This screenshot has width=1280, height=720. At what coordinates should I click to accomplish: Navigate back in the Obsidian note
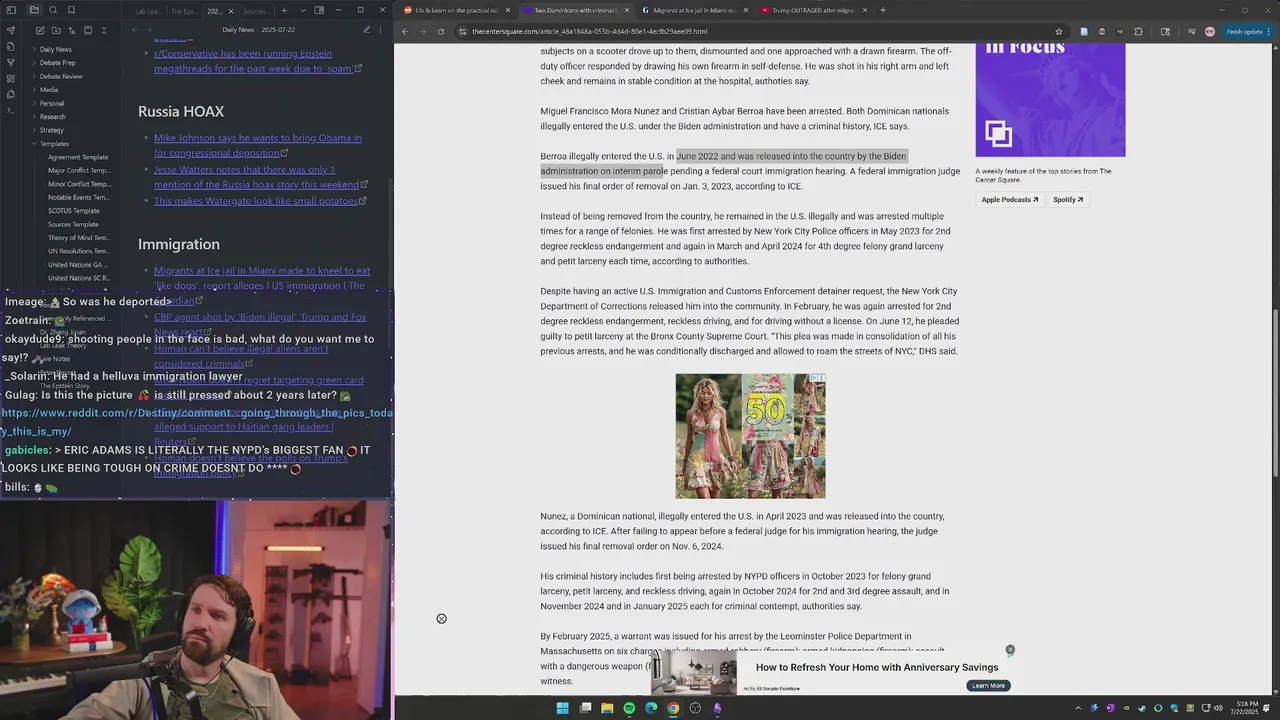(135, 30)
